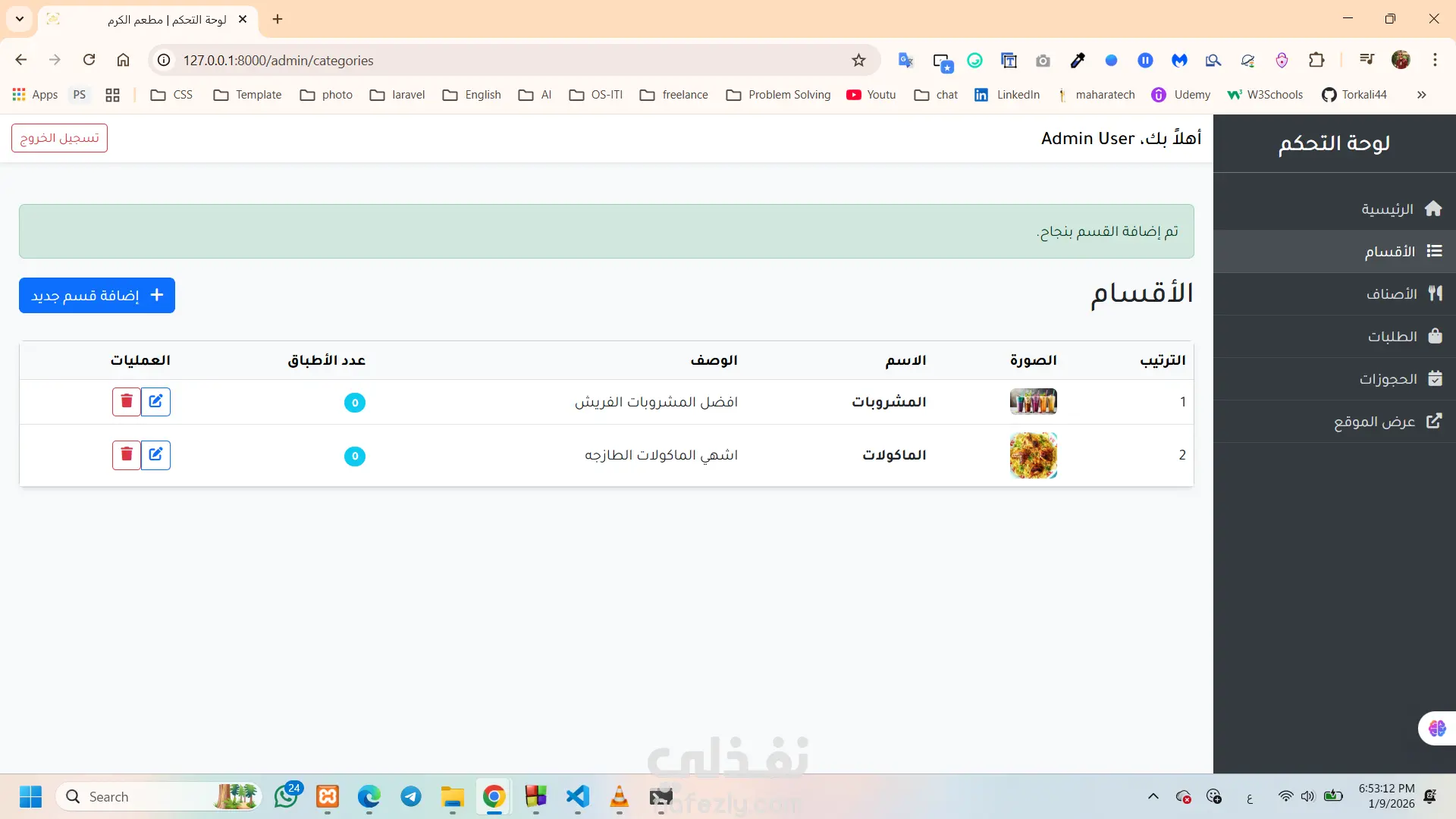Click edit icon for الماكولات category
1456x819 pixels.
click(155, 455)
